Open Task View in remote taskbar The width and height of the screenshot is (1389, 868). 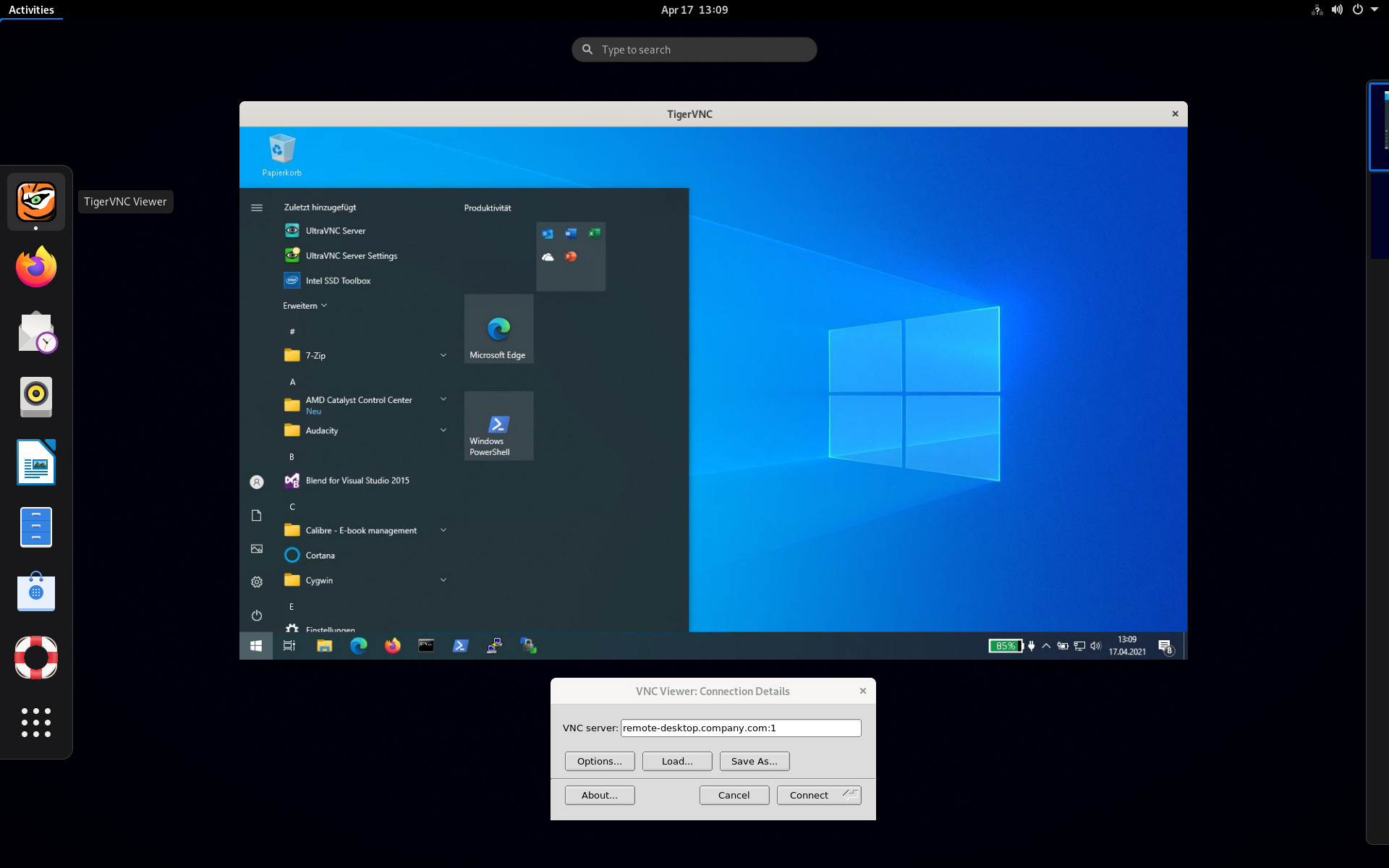pos(289,646)
